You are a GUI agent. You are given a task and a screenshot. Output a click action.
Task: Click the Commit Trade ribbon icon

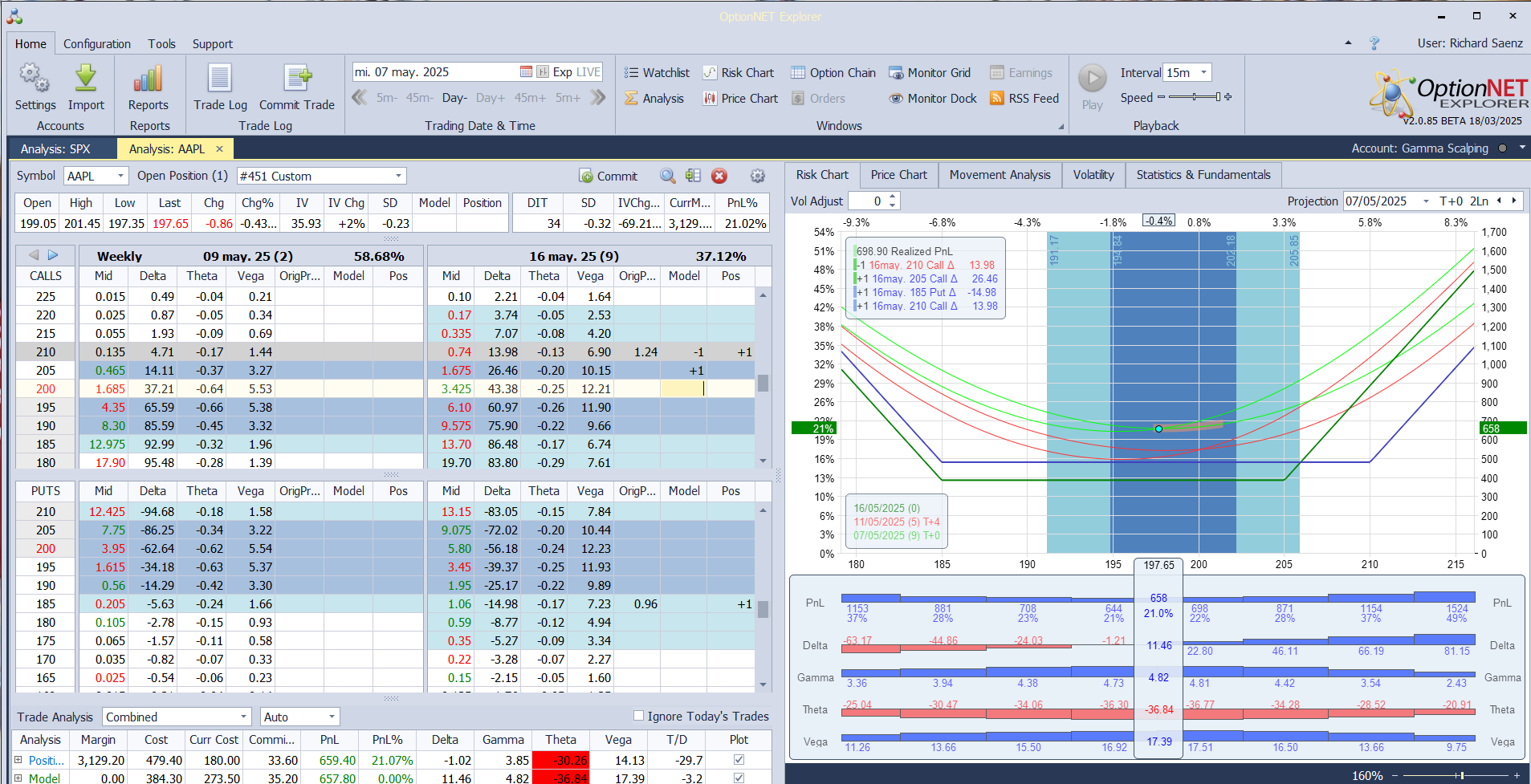coord(297,79)
